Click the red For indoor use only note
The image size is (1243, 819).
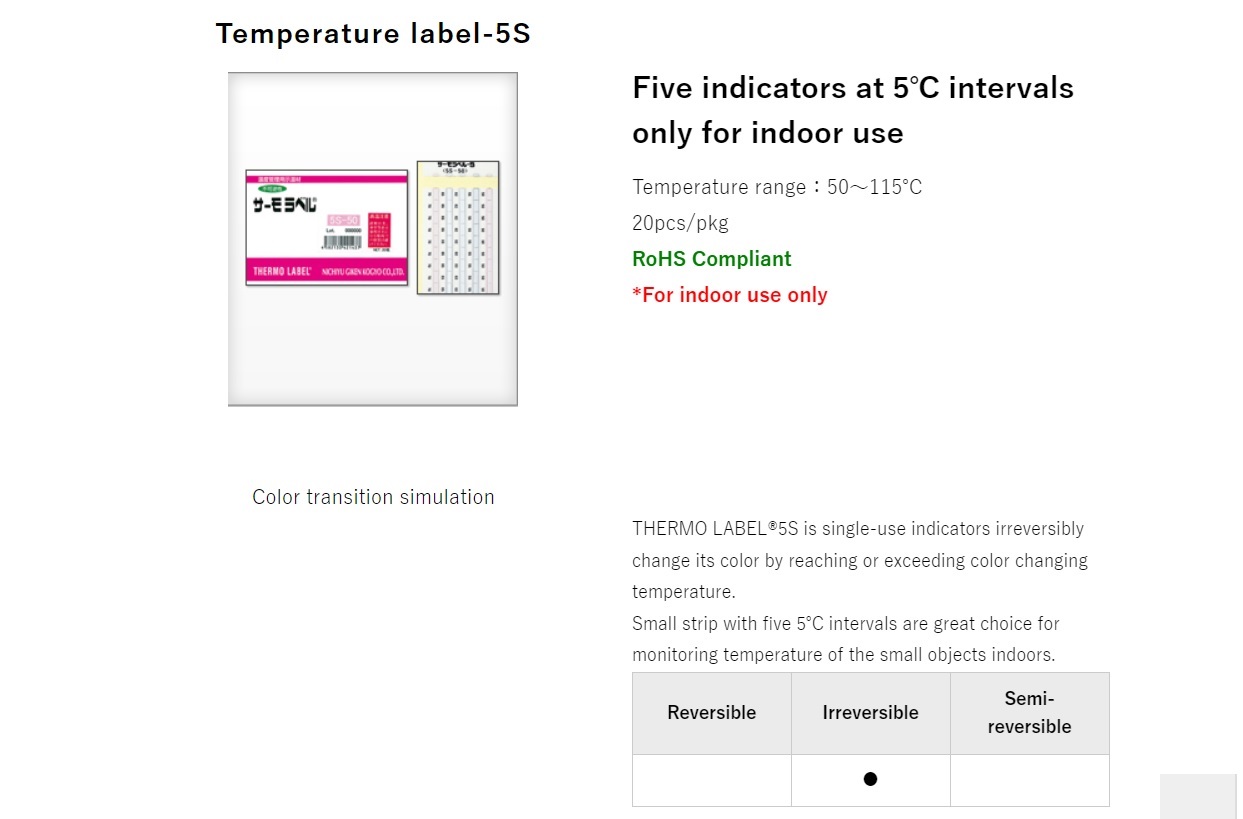(x=730, y=295)
